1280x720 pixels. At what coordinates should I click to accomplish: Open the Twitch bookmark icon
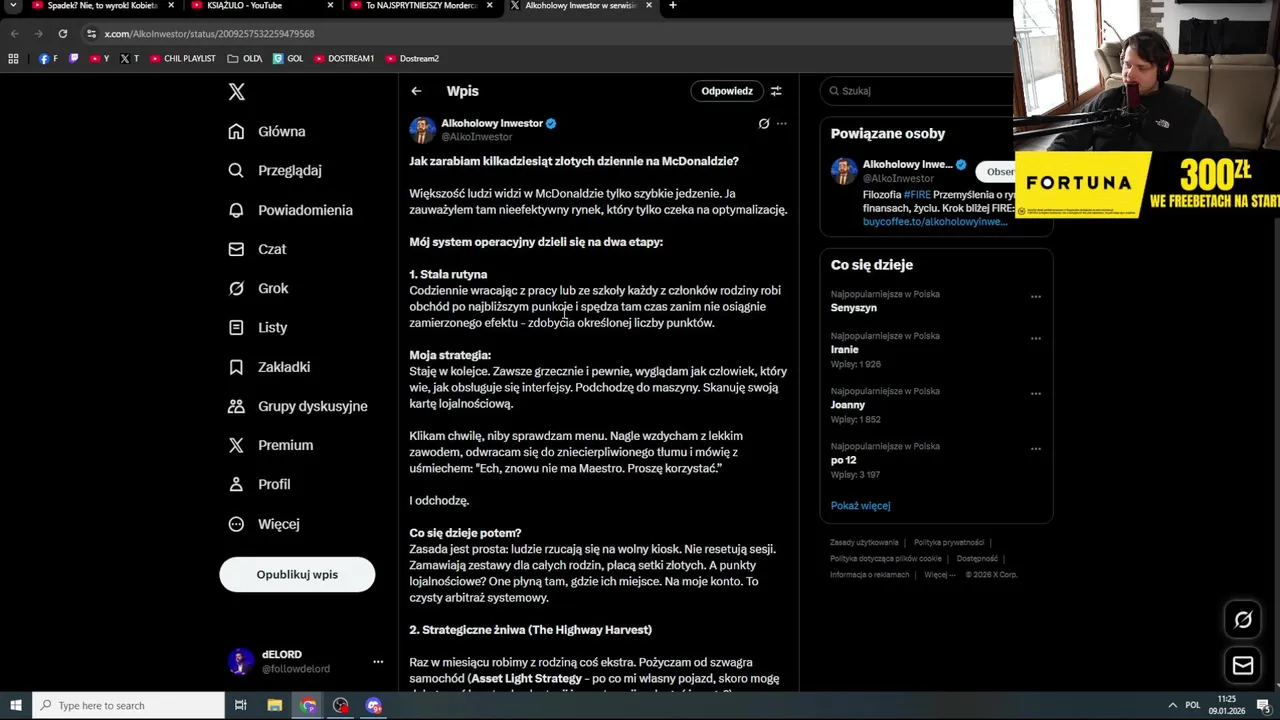73,59
